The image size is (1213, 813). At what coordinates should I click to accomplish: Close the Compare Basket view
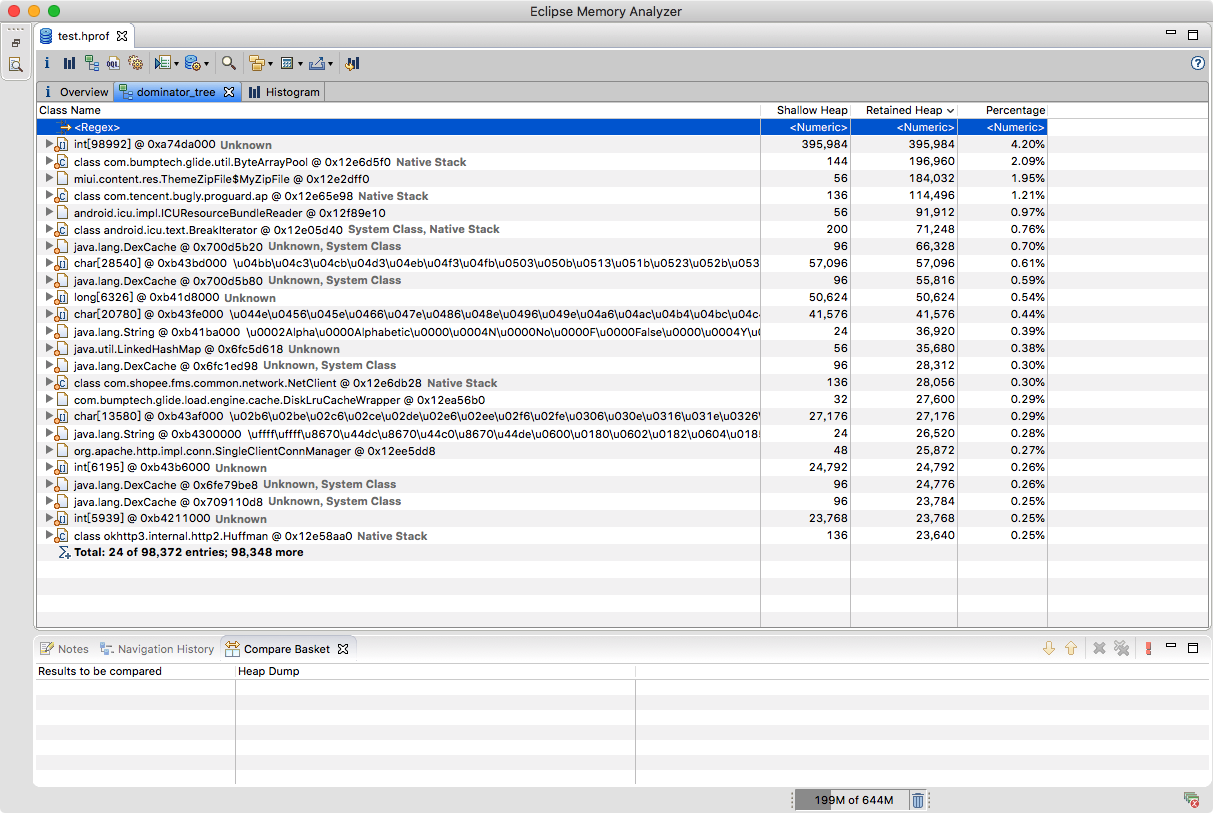[x=343, y=649]
